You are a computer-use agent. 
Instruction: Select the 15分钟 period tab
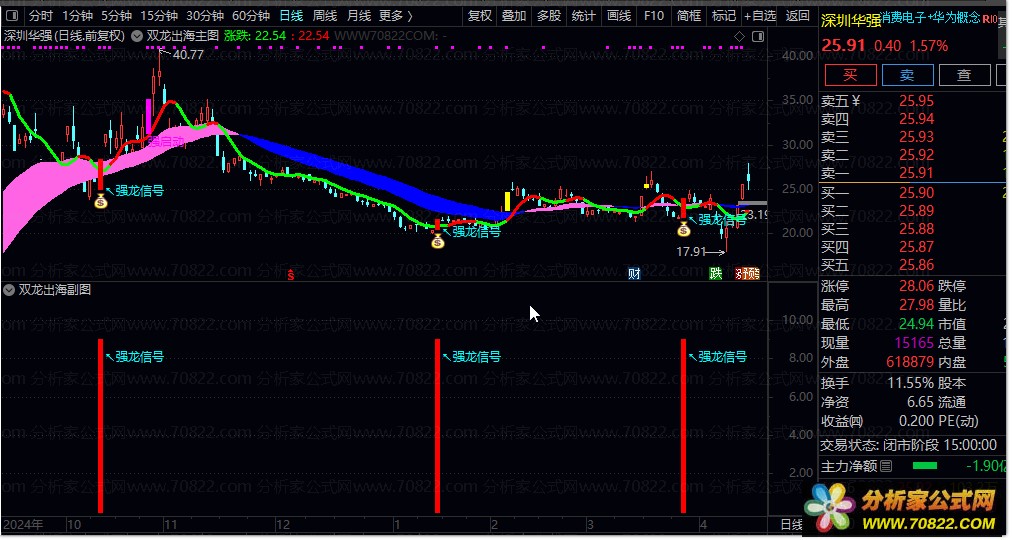tap(159, 15)
